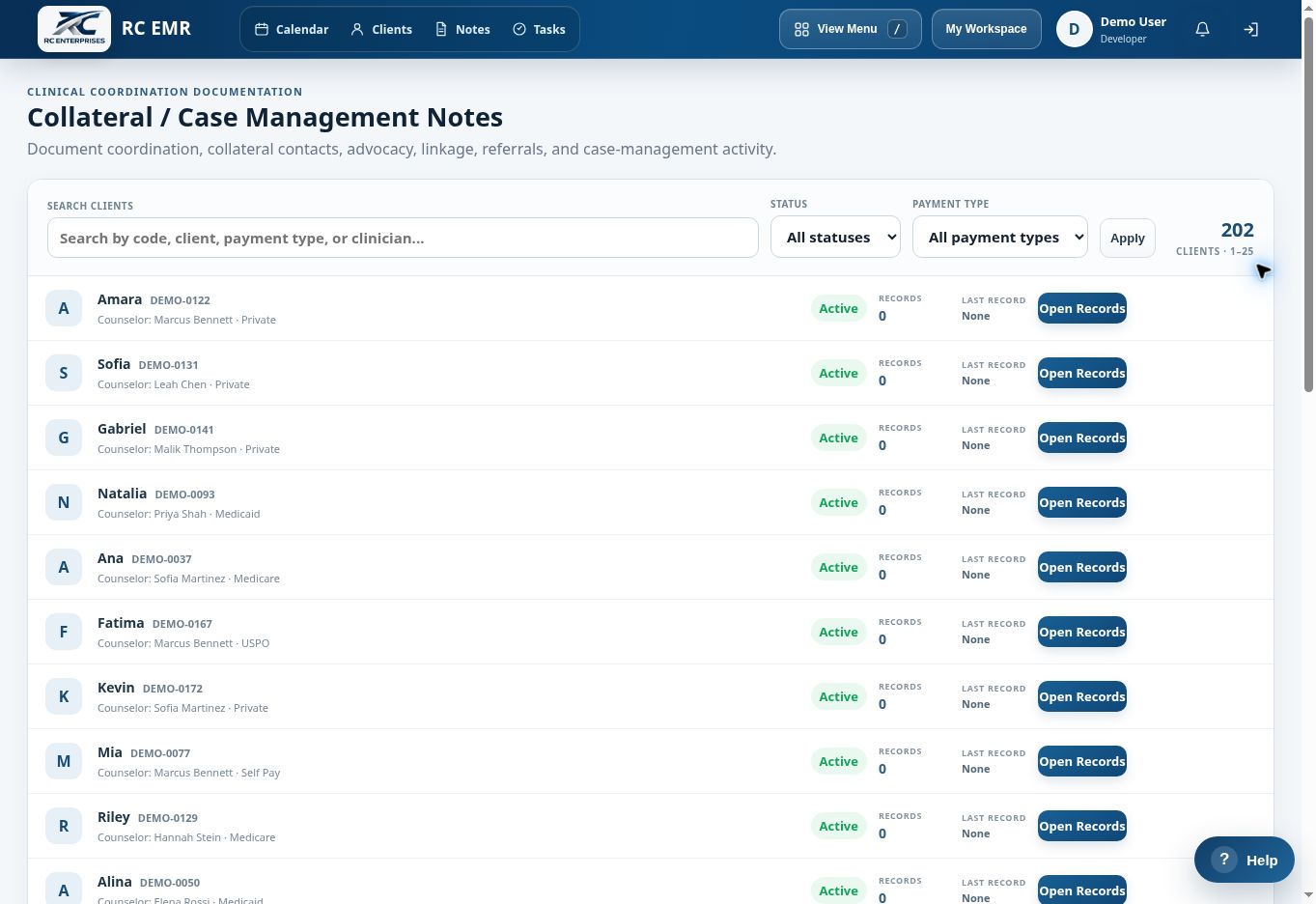Expand the All payment types dropdown
This screenshot has width=1316, height=904.
[1000, 237]
